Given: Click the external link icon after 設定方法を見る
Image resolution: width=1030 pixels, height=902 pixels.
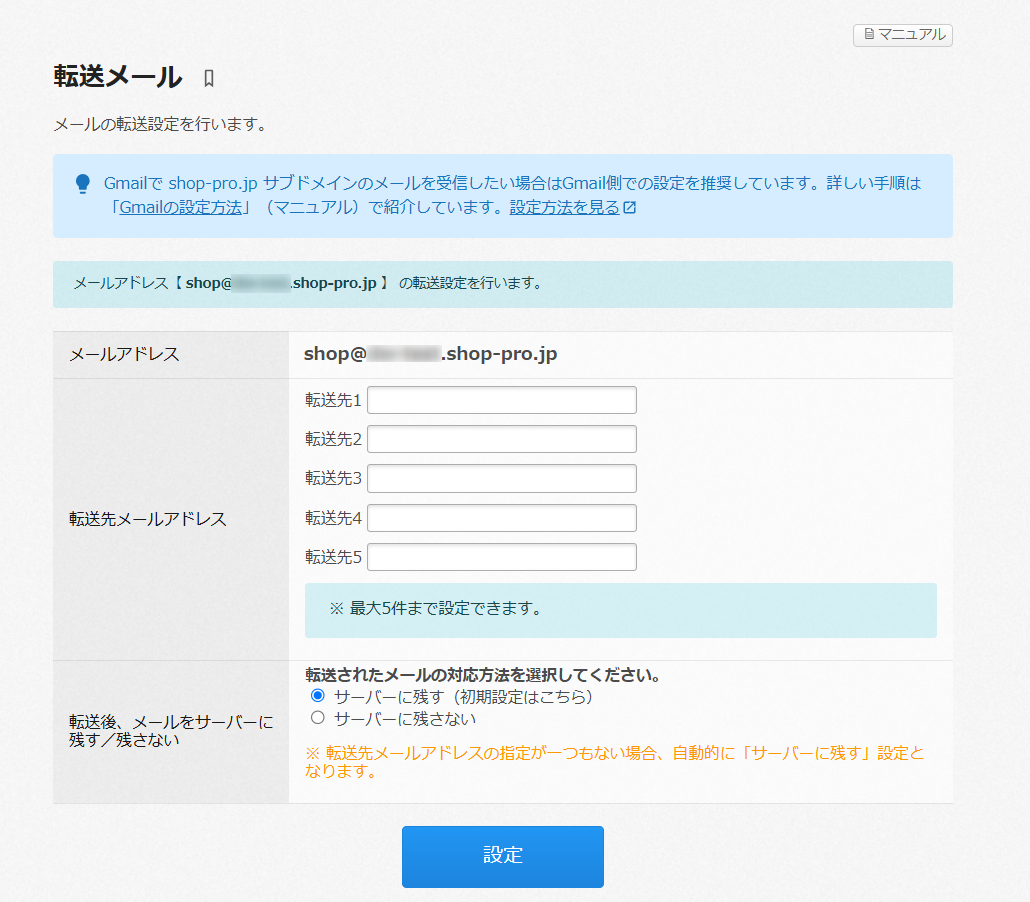Looking at the screenshot, I should 629,208.
